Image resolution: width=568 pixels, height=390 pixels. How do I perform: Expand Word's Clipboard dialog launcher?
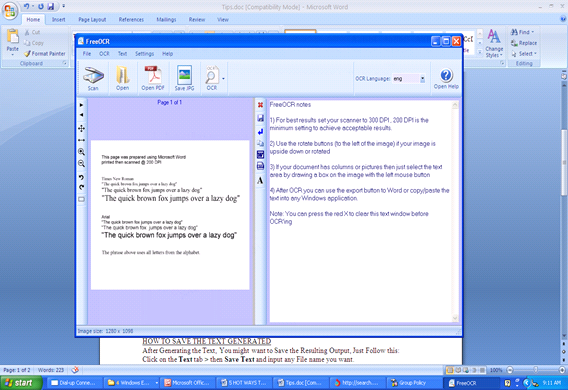(64, 63)
